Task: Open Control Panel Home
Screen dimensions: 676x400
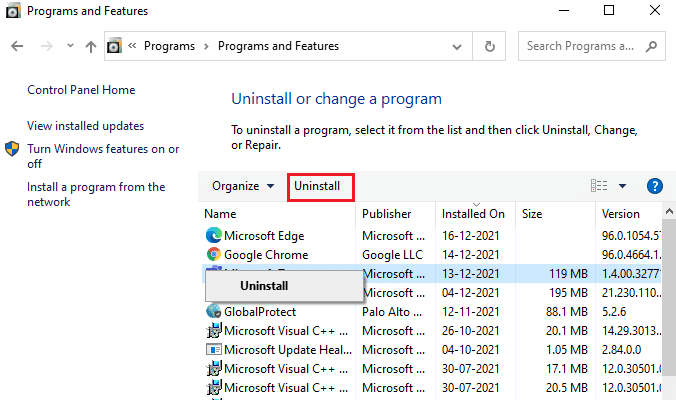Action: [81, 90]
